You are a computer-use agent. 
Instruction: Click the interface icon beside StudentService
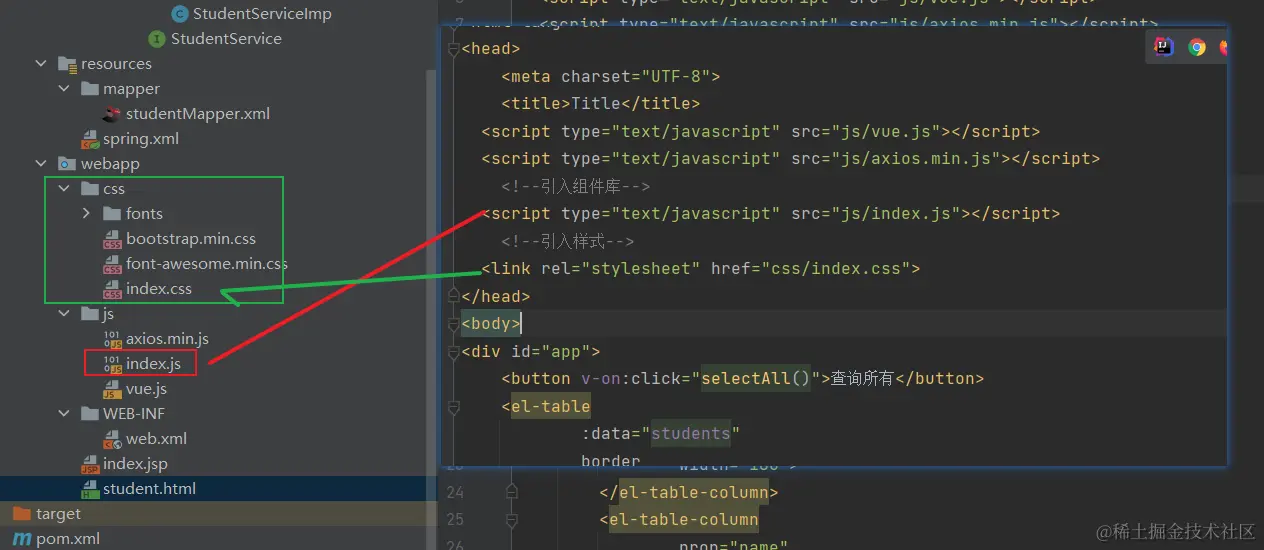[x=157, y=39]
